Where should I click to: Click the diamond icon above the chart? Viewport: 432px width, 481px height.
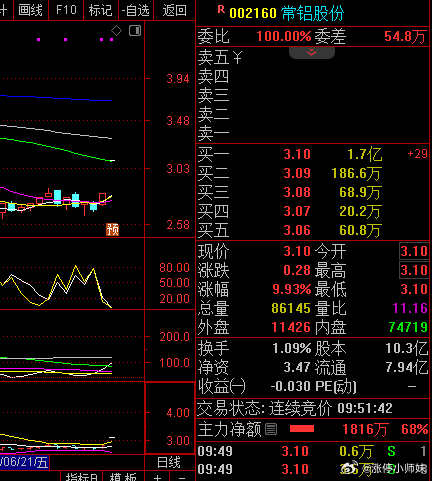116,31
